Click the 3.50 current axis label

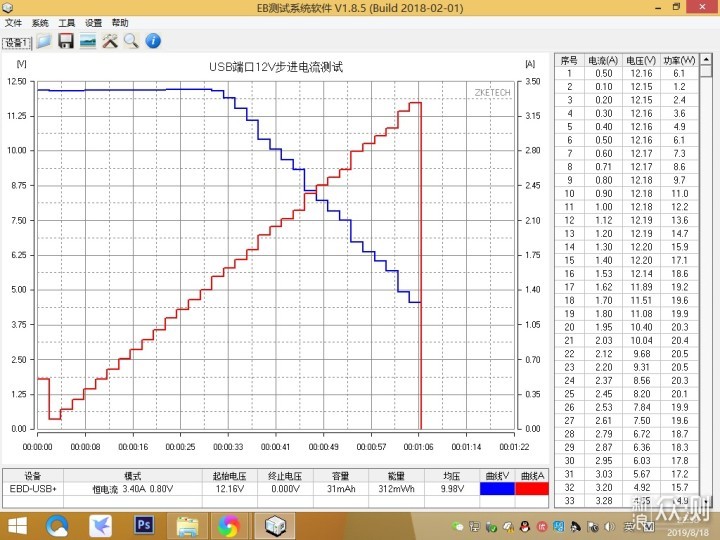533,82
